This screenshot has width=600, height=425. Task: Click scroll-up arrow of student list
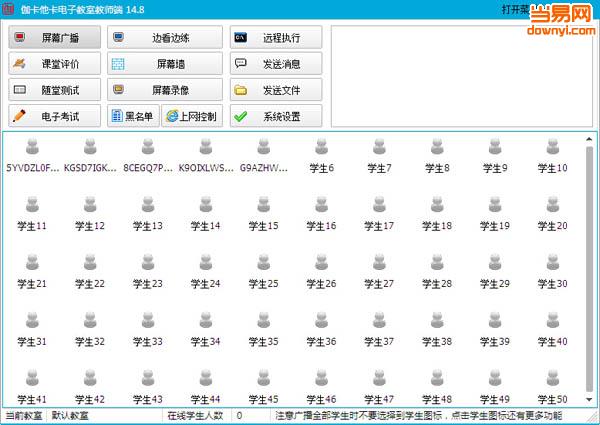coord(589,139)
